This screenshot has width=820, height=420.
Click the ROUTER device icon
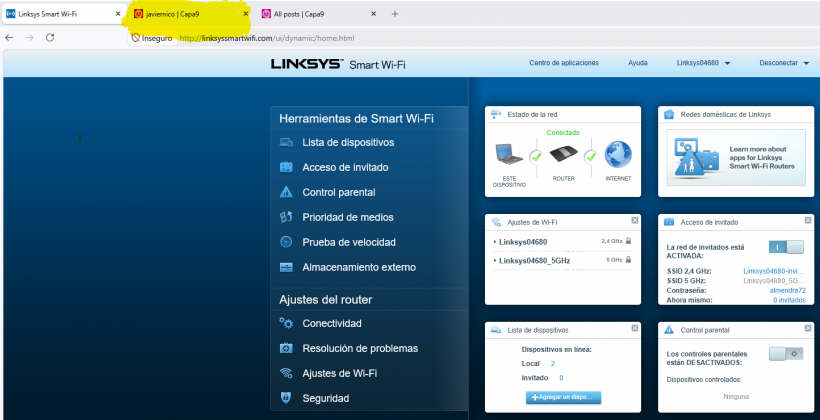click(564, 154)
